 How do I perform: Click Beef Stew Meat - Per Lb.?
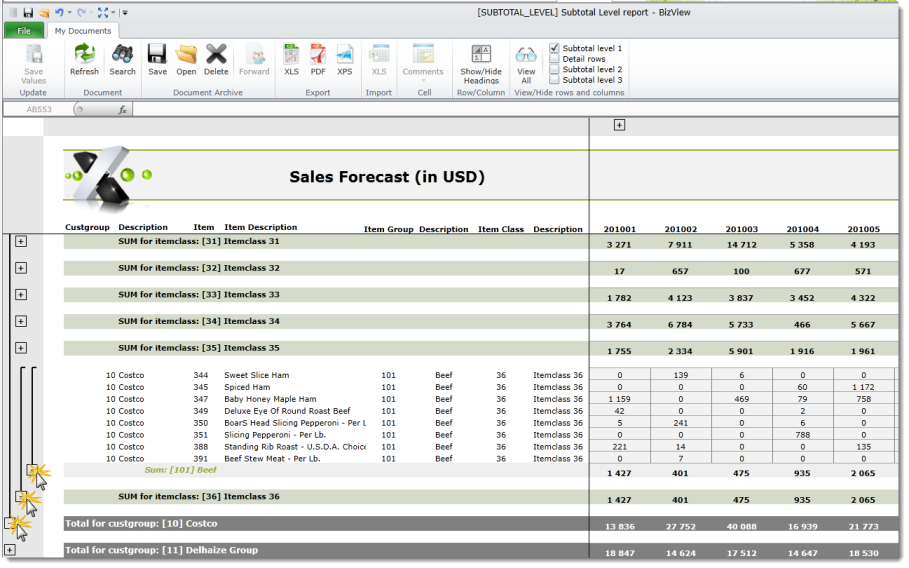coord(272,458)
